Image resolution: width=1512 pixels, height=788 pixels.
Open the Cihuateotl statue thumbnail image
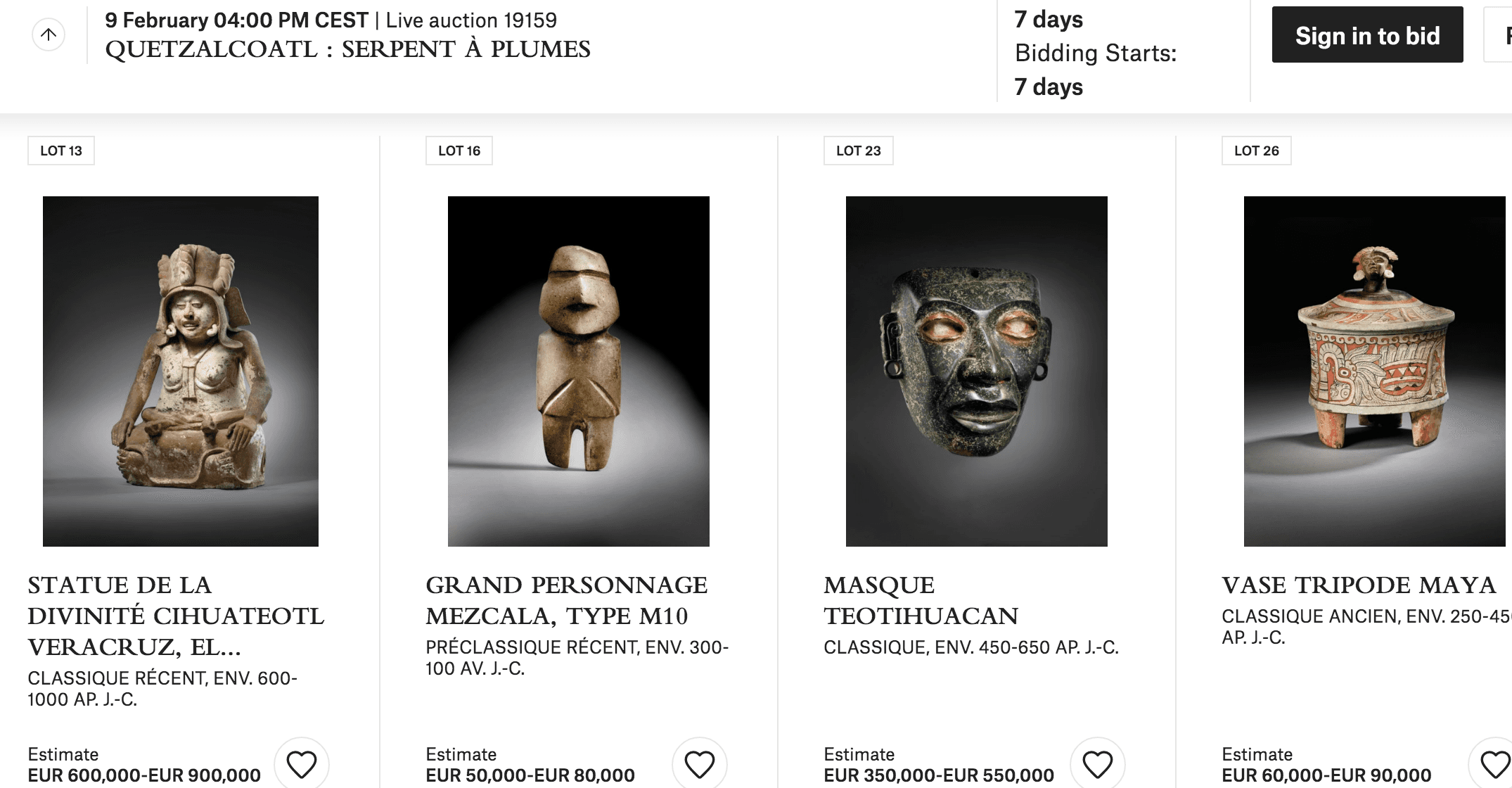coord(181,371)
